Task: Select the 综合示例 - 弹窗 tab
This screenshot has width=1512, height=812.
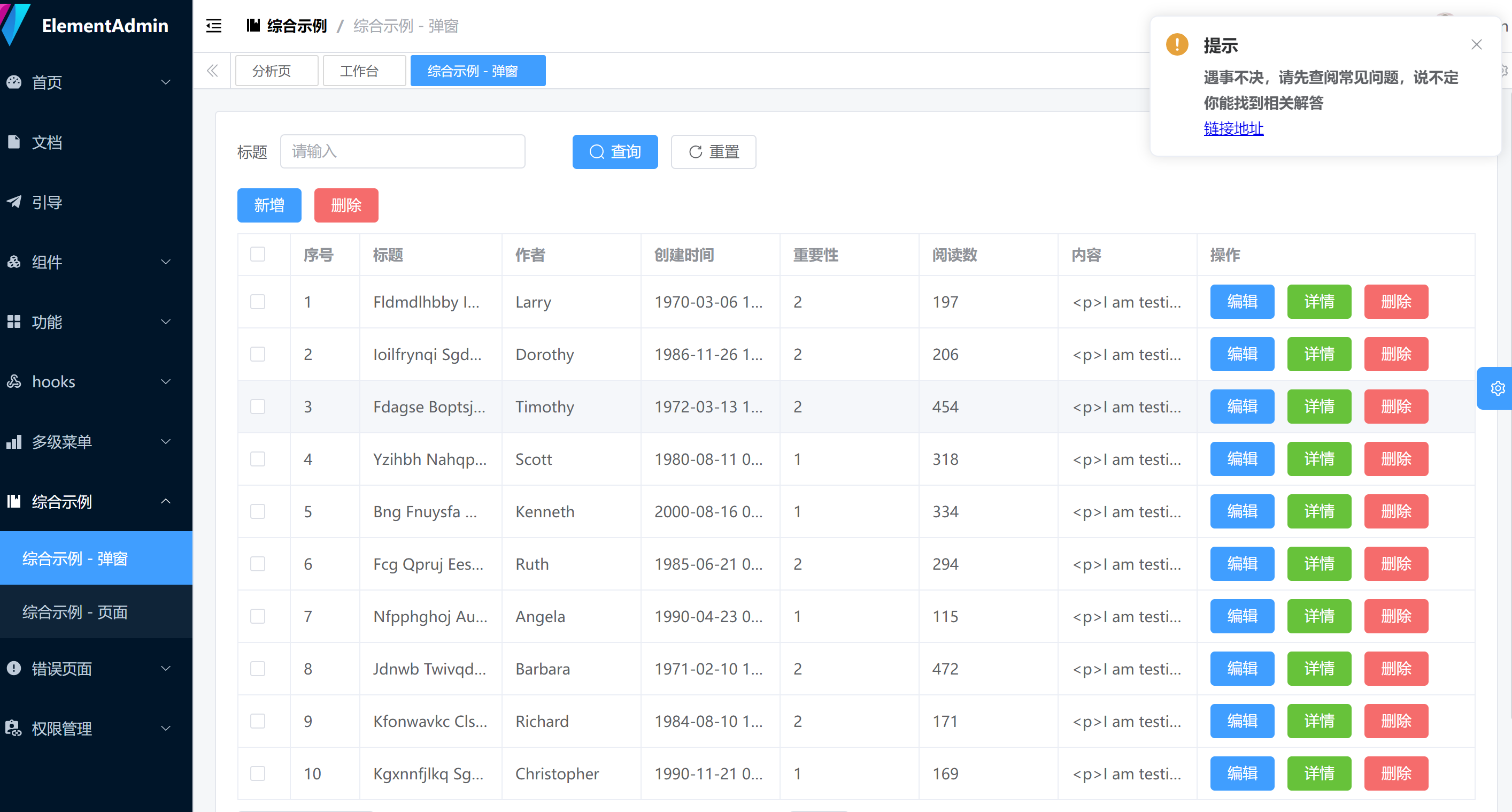Action: 478,71
